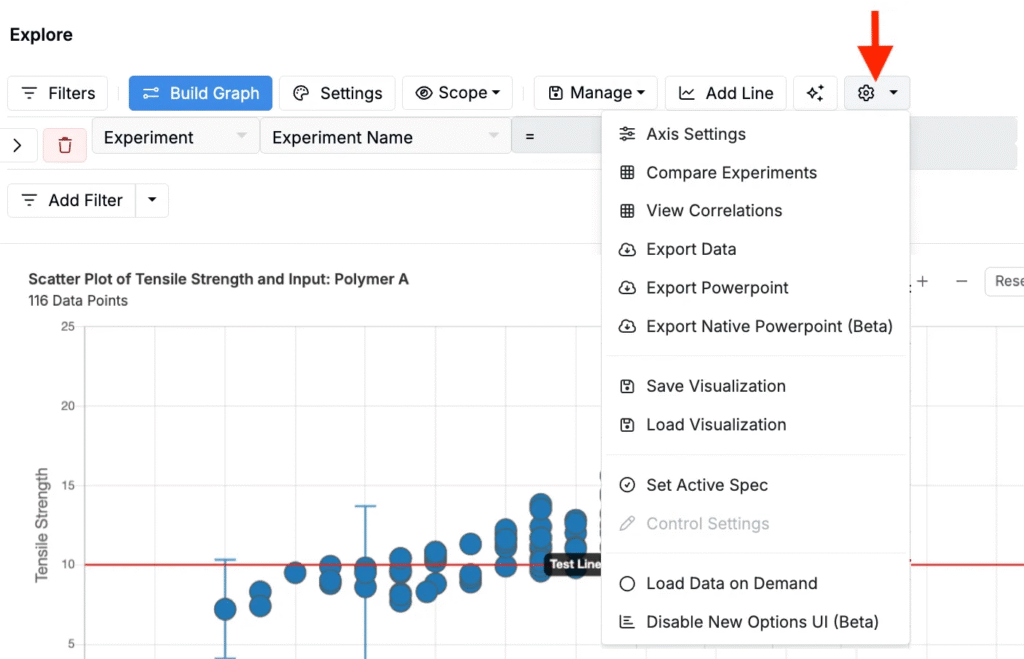The width and height of the screenshot is (1024, 659).
Task: Click the zoom in plus icon
Action: [922, 282]
